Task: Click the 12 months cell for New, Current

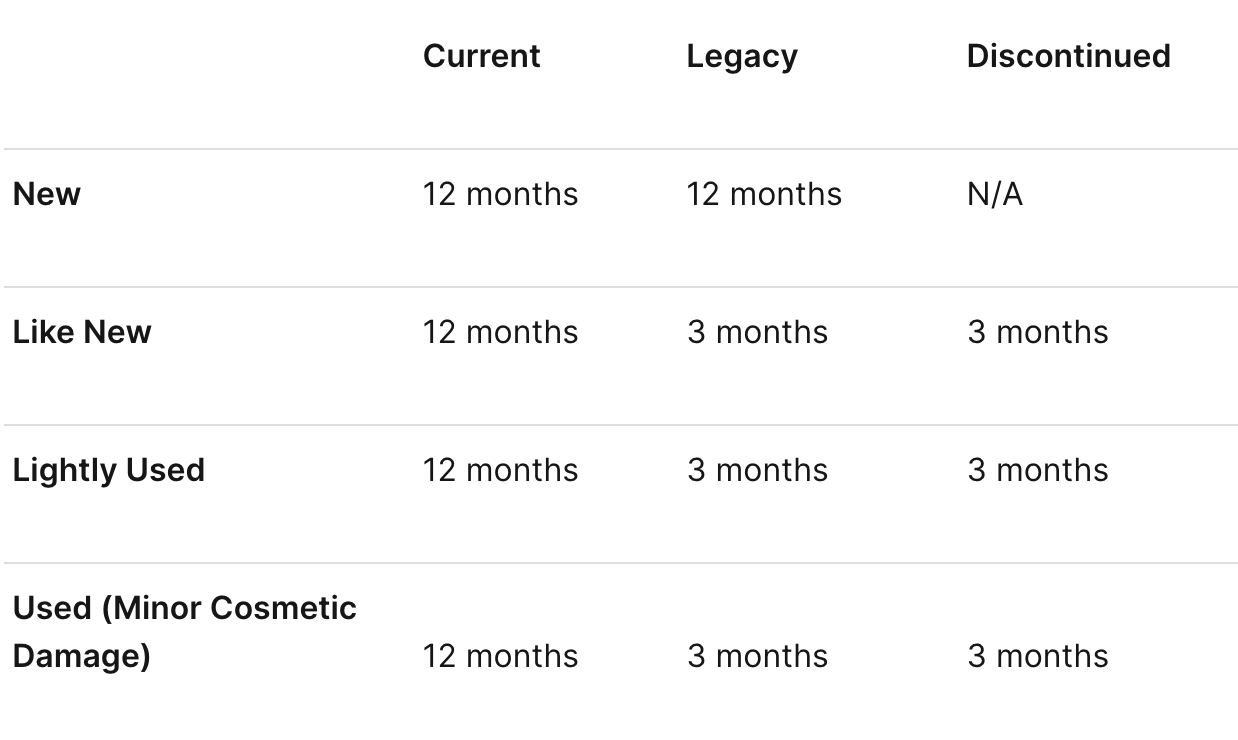Action: (500, 194)
